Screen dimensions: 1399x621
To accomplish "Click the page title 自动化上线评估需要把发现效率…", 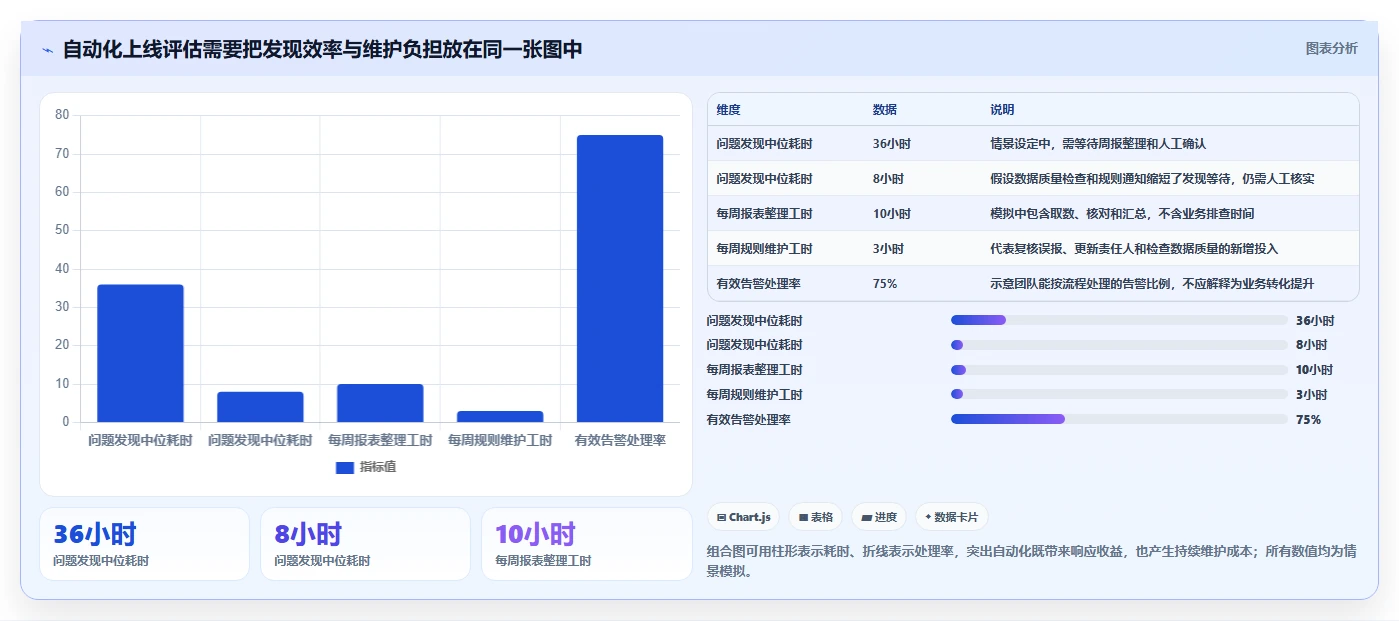I will 322,50.
